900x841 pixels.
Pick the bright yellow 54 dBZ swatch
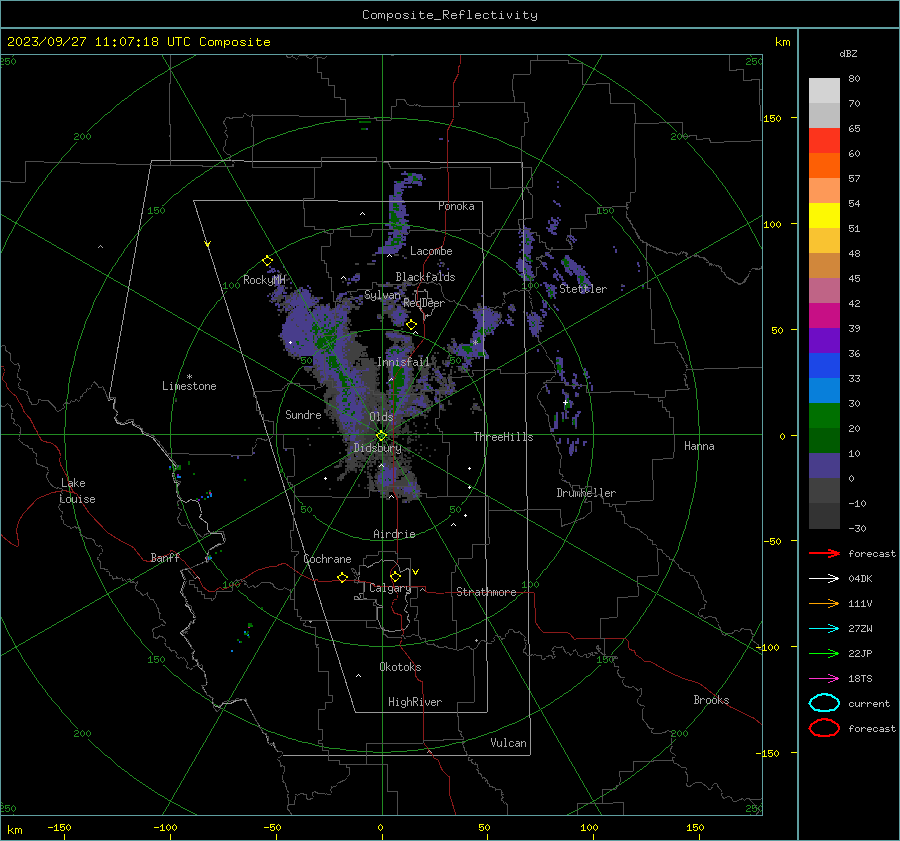coord(824,215)
